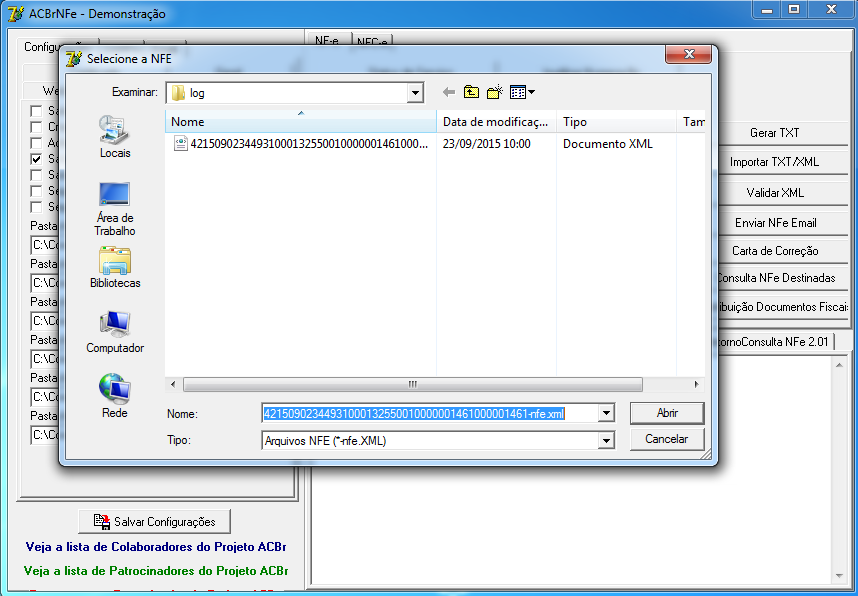The image size is (858, 596).
Task: Click the 23/09/2015 10:00 date cell
Action: 486,143
